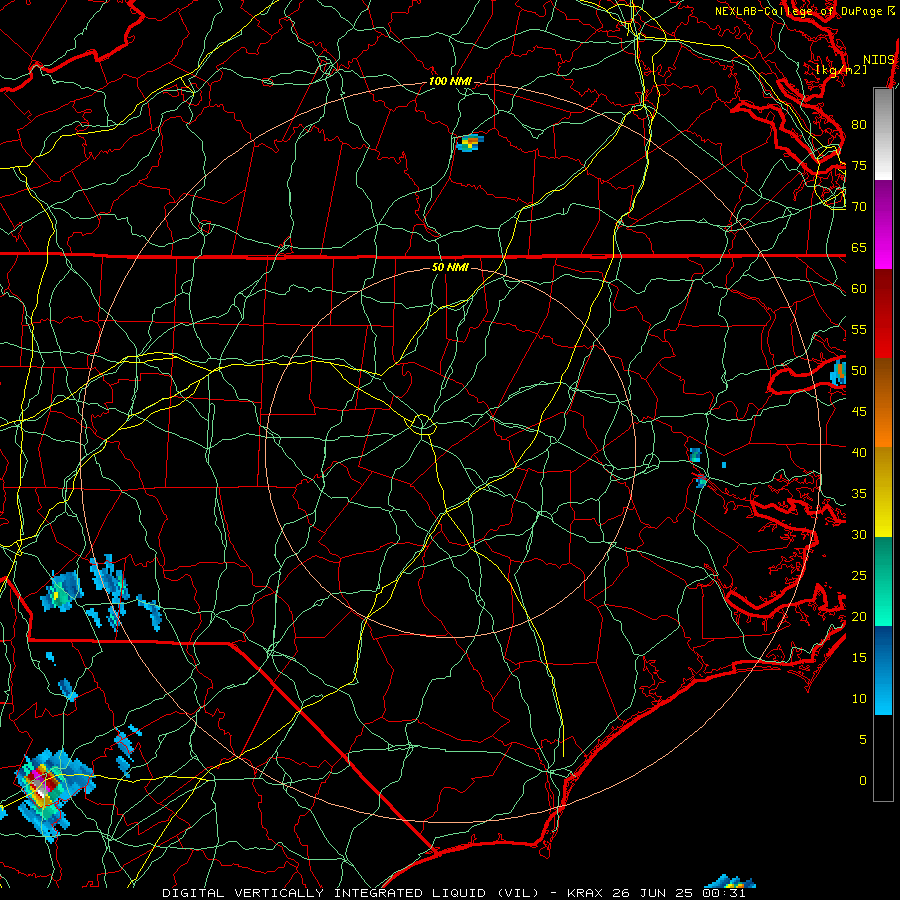
Task: Click the blue cell with yellow core on the left
Action: click(60, 591)
